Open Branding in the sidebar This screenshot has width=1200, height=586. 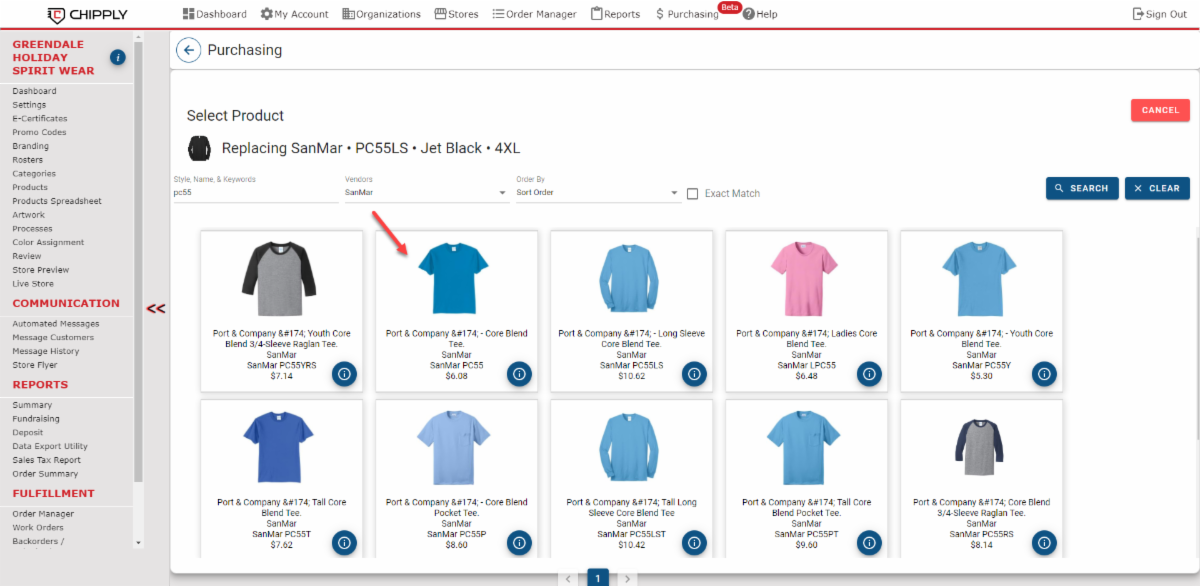(x=30, y=146)
